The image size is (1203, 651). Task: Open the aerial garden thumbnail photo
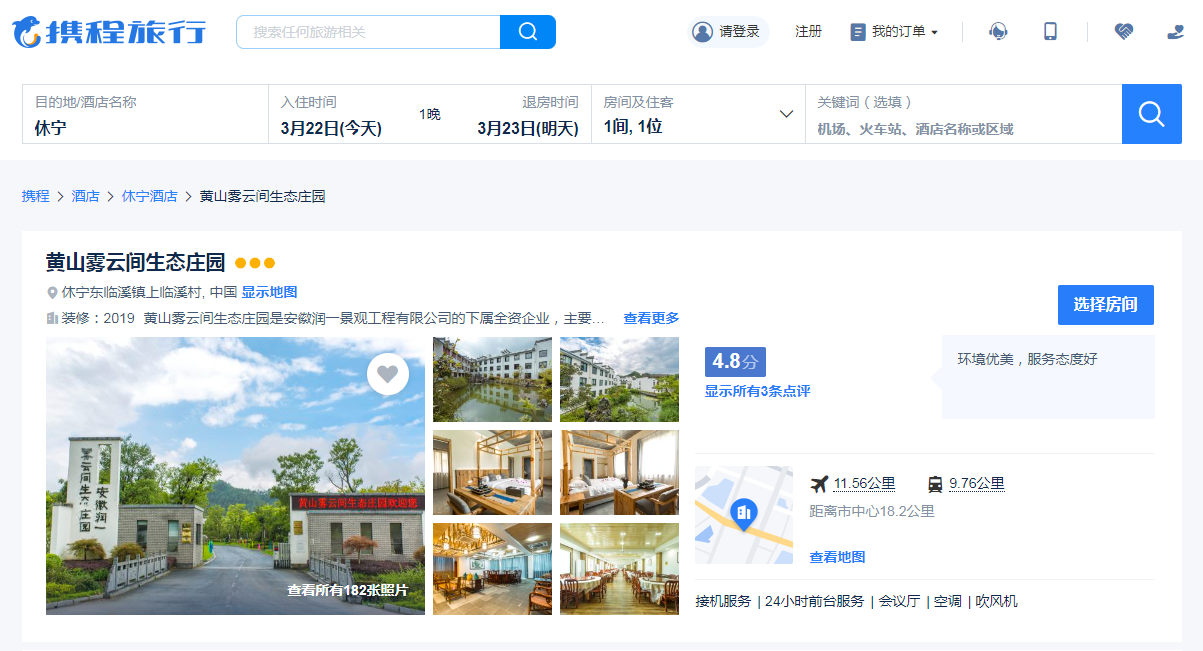[x=619, y=379]
